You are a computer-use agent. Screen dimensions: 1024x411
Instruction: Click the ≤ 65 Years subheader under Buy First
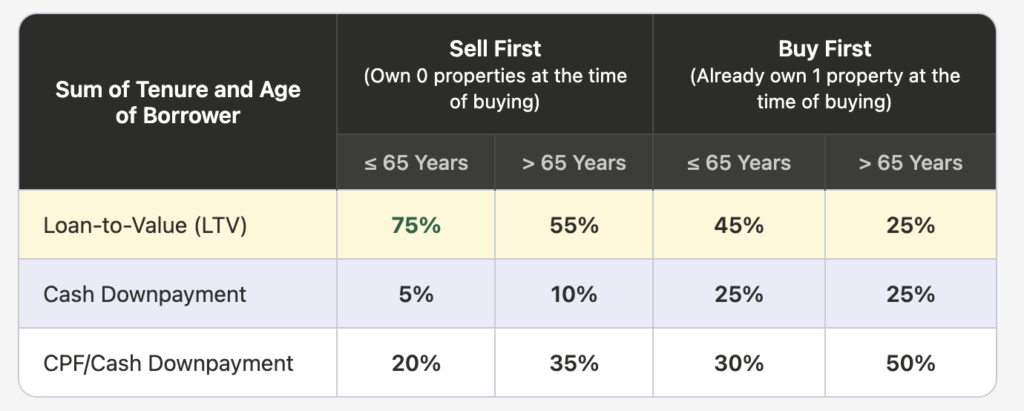[739, 163]
